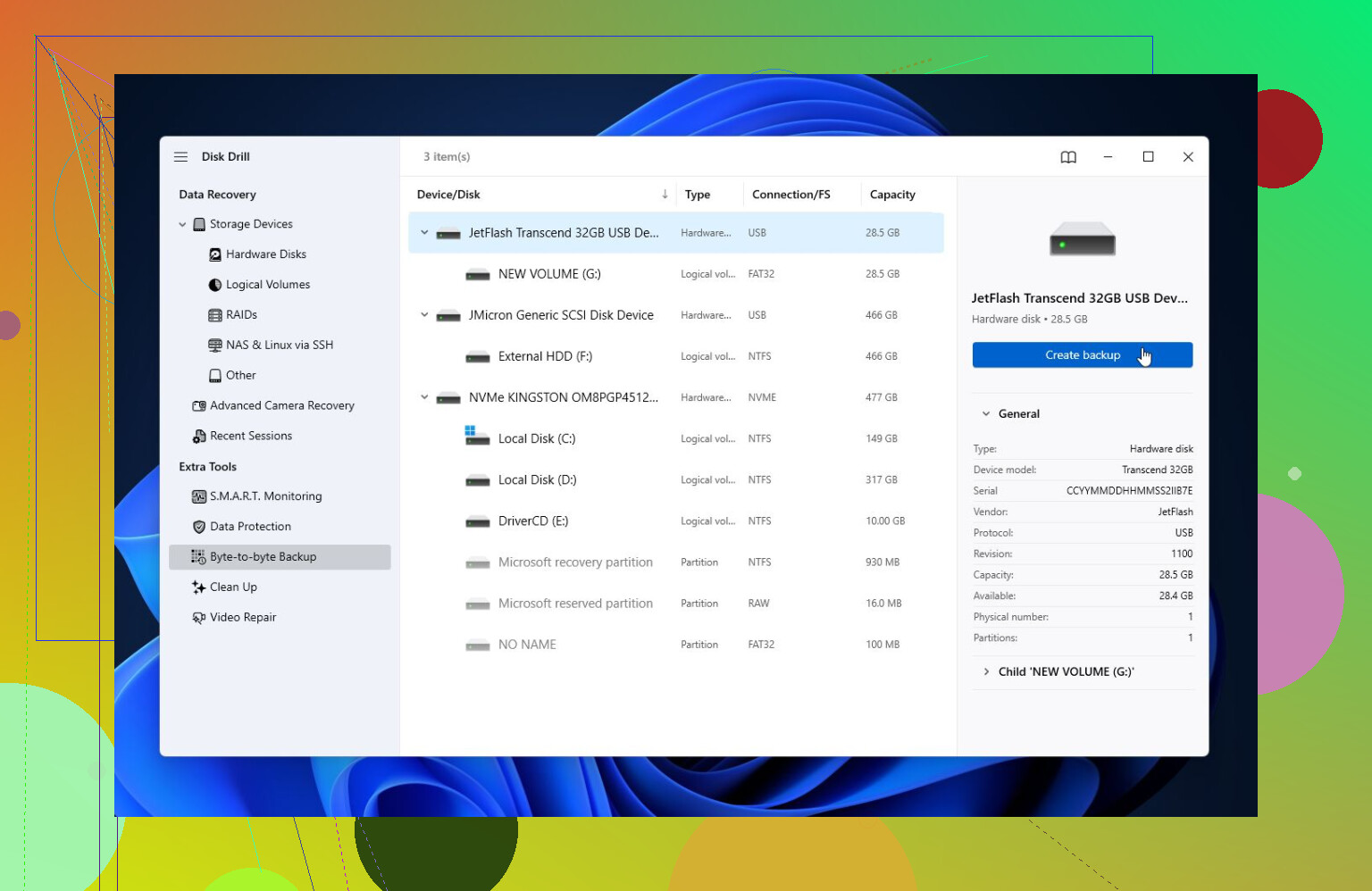1372x891 pixels.
Task: Click the 466 GB capacity of External HDD
Action: click(882, 356)
